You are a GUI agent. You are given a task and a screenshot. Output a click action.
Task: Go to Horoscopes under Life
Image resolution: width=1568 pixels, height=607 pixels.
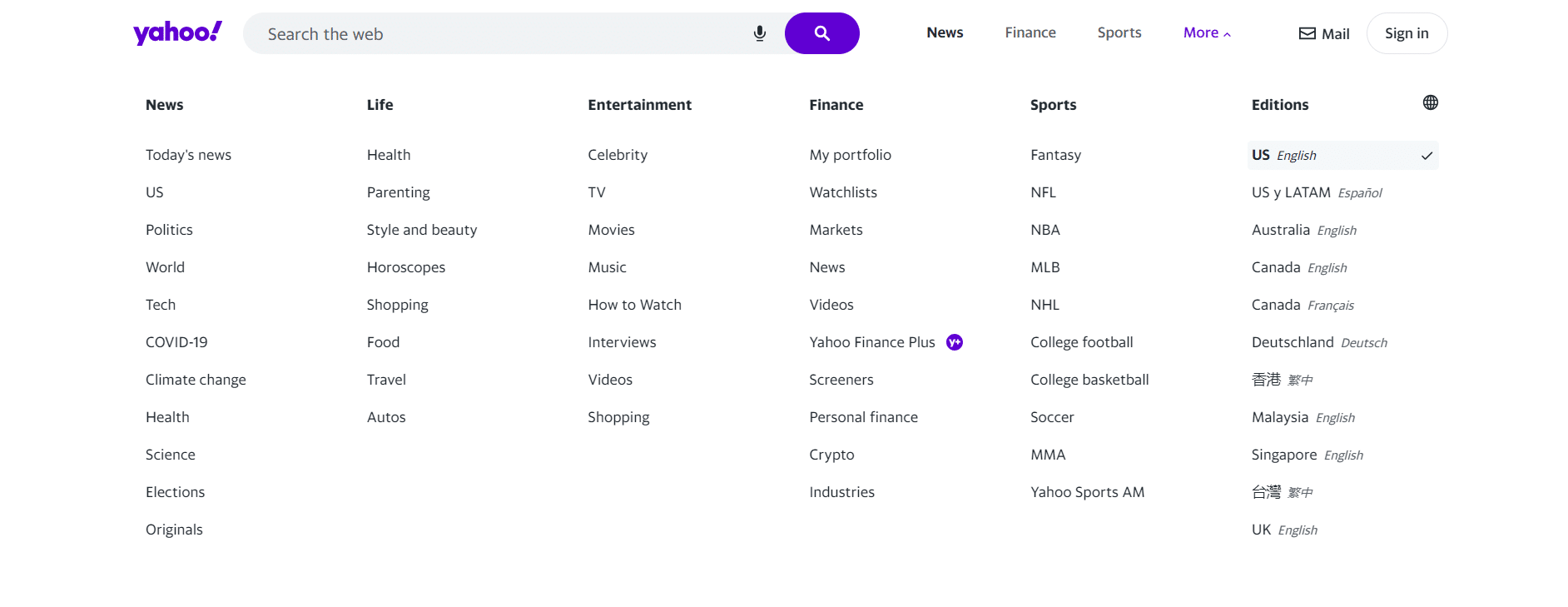tap(405, 267)
